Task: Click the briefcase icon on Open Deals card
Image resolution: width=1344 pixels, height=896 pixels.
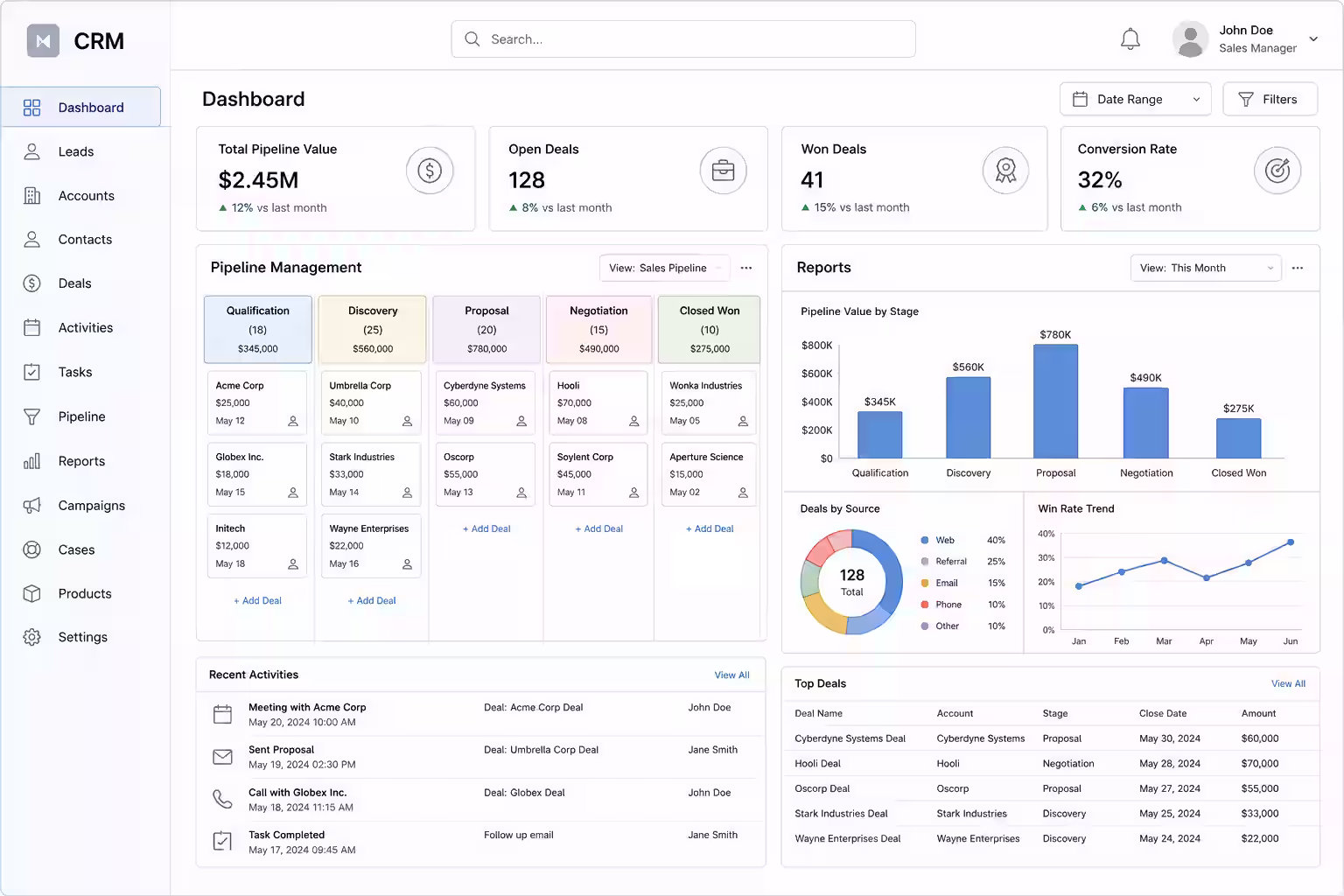Action: click(723, 171)
